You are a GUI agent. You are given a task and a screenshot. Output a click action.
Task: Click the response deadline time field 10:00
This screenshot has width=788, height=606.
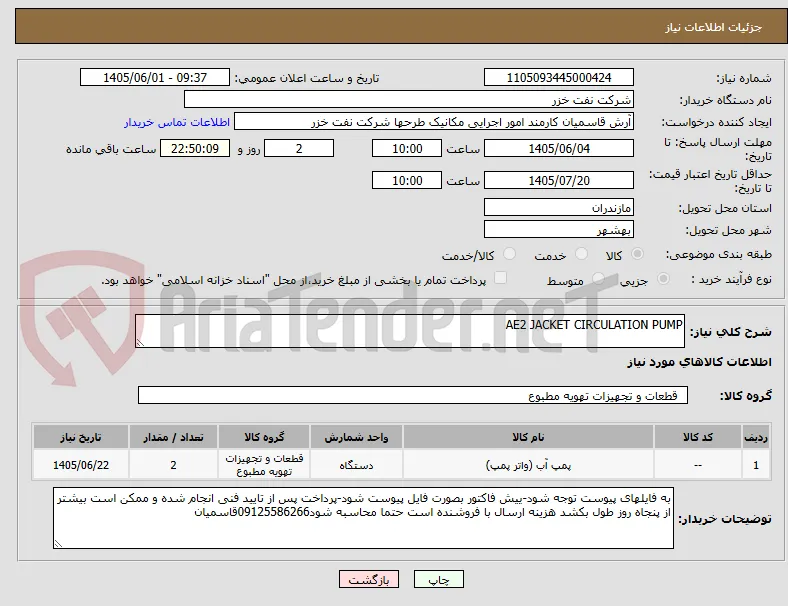pos(407,148)
